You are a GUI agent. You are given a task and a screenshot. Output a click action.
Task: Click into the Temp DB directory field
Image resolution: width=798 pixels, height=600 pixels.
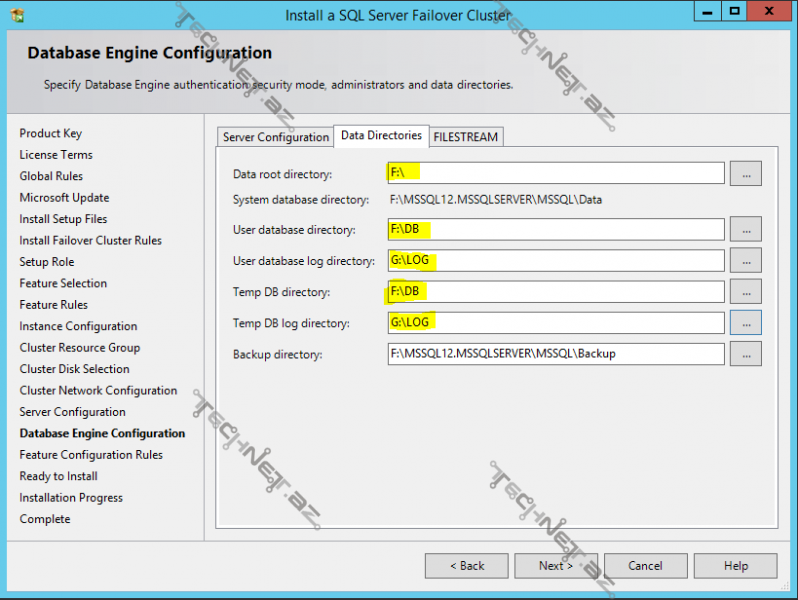[x=555, y=292]
